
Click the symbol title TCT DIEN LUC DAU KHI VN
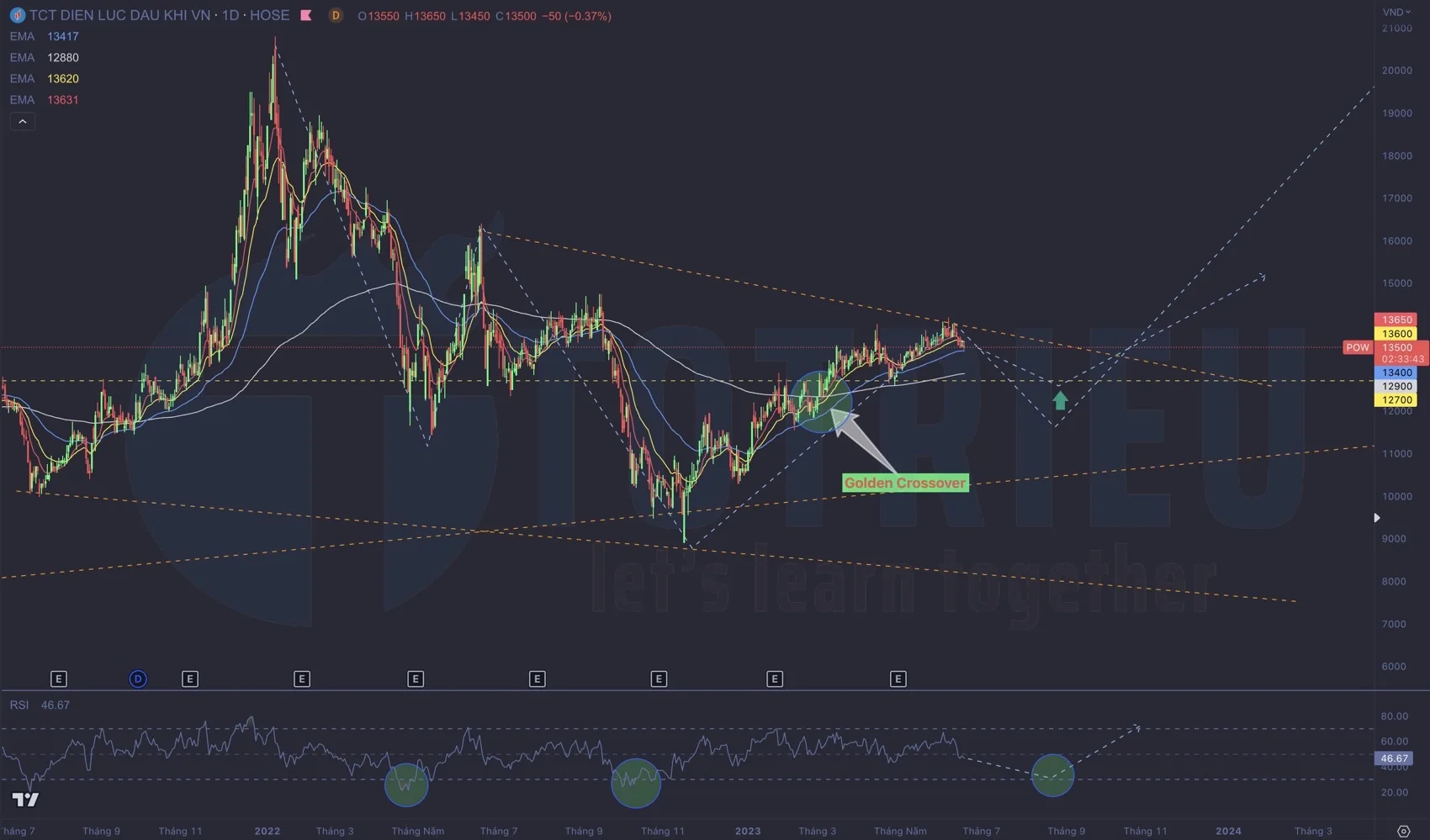120,15
